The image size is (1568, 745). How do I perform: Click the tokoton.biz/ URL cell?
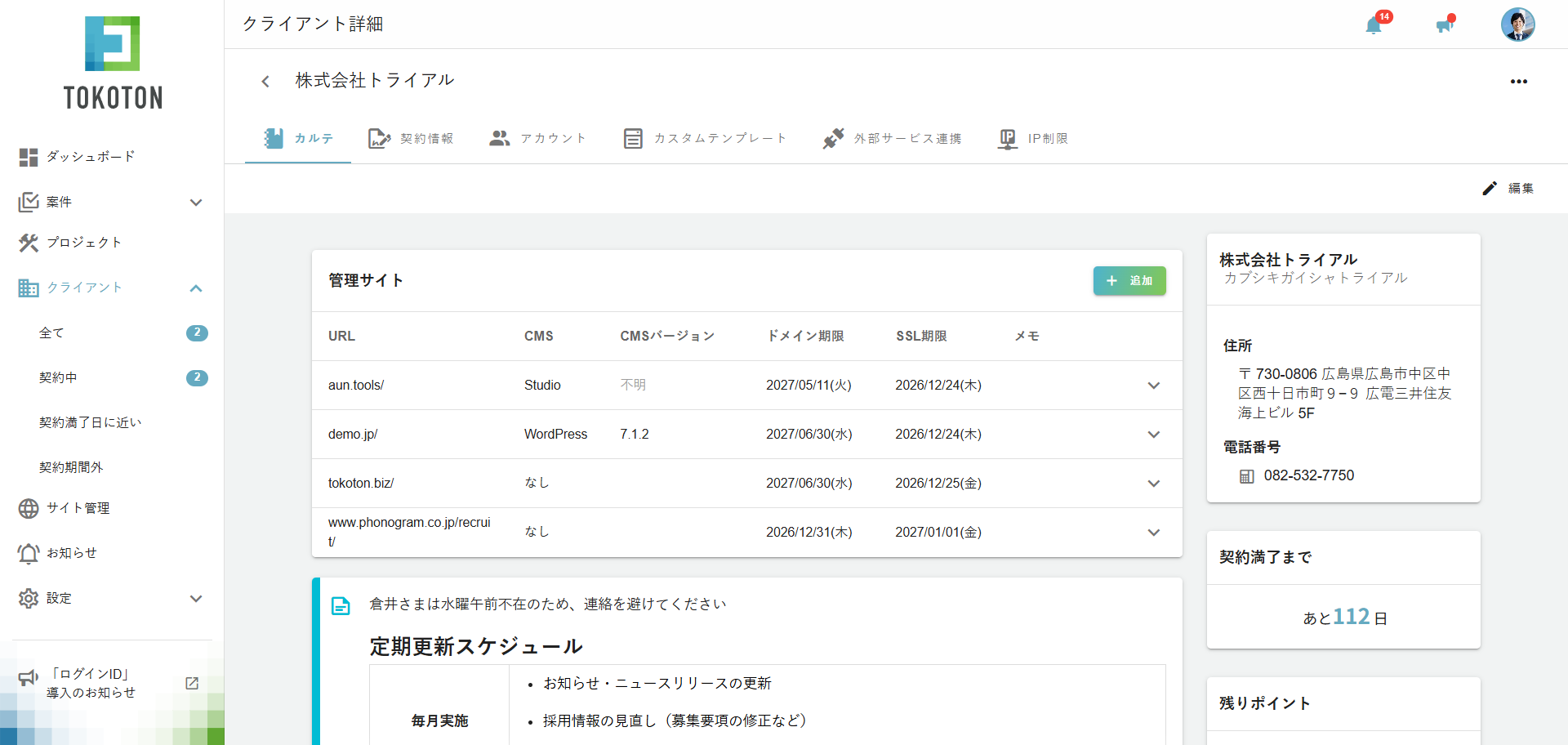point(361,484)
